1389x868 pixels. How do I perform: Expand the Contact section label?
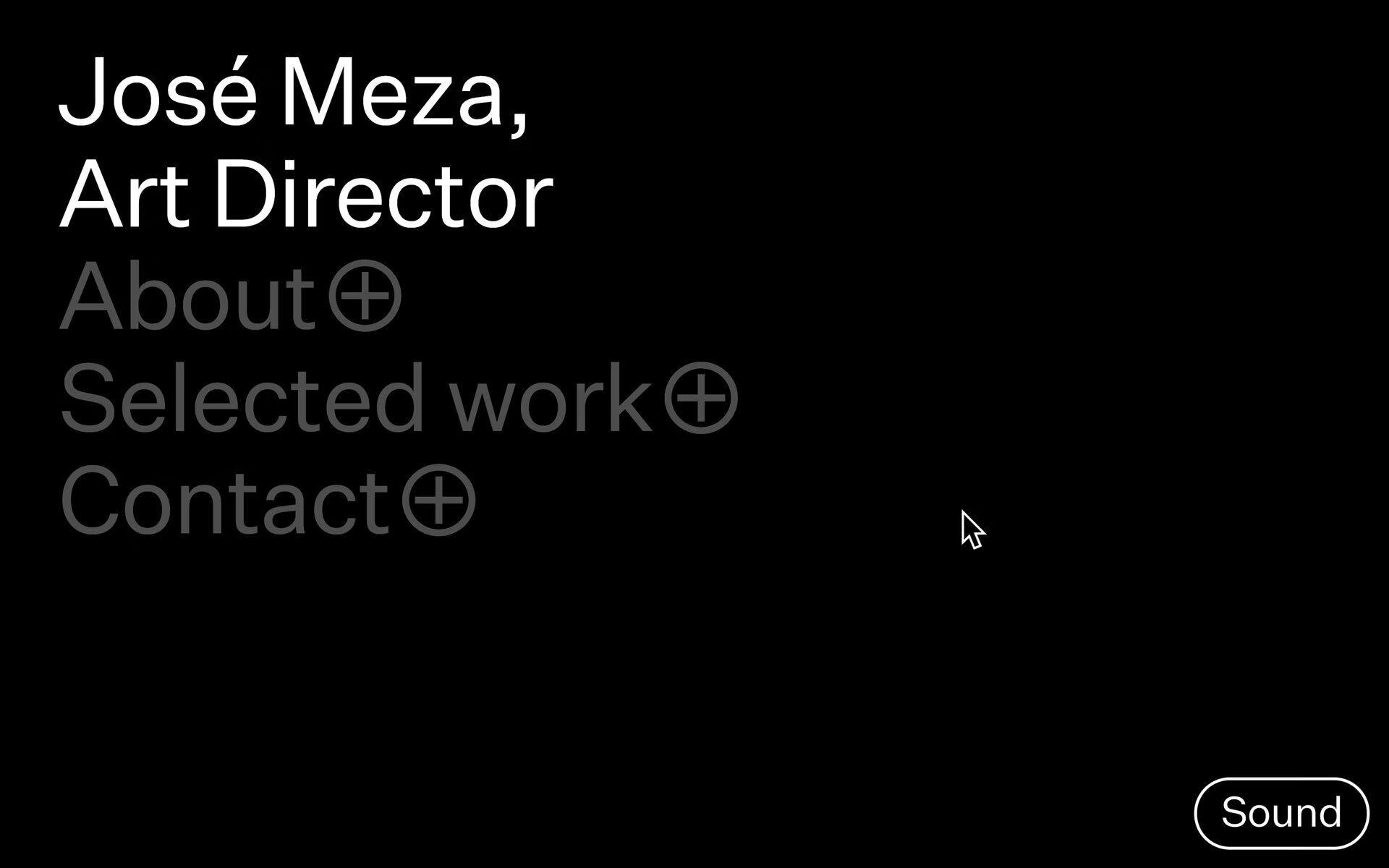point(226,501)
